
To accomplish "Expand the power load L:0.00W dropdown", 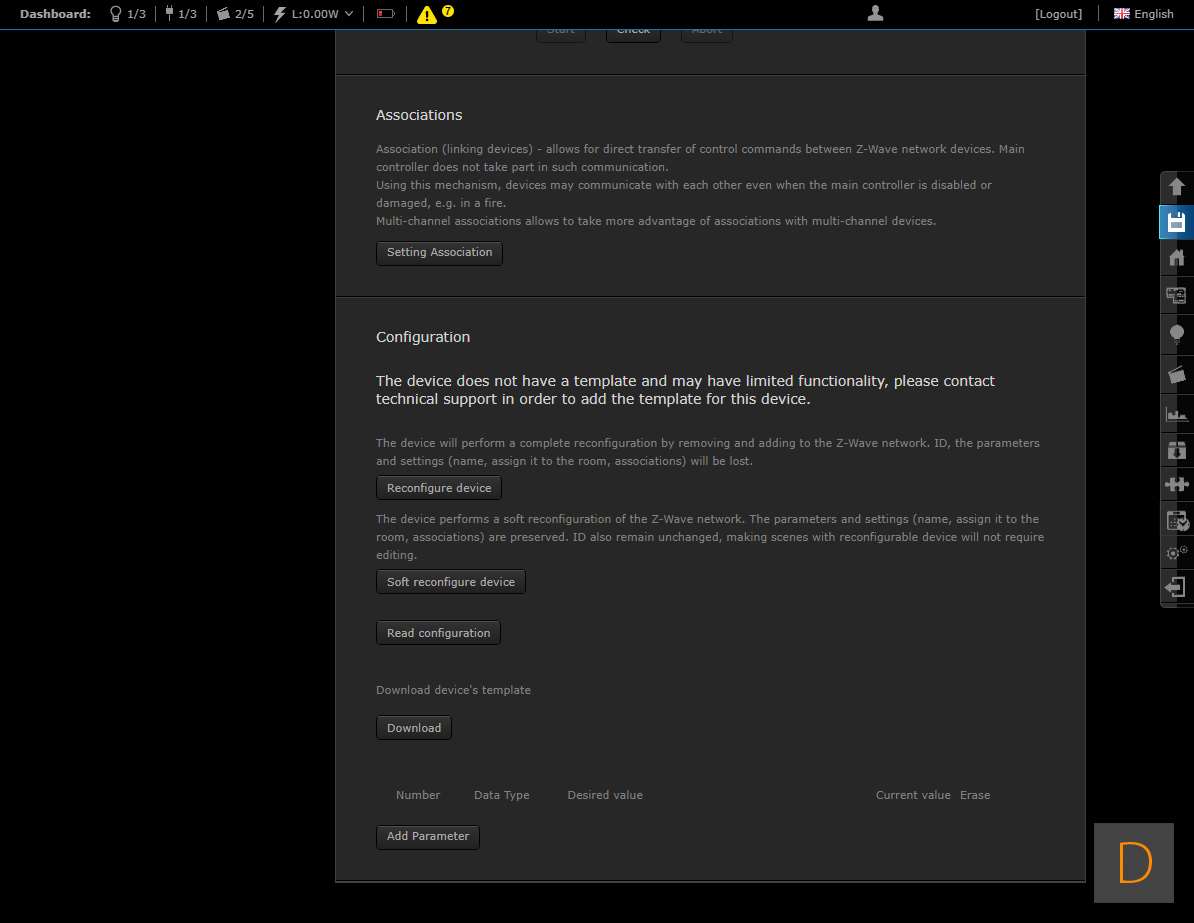I will 314,14.
